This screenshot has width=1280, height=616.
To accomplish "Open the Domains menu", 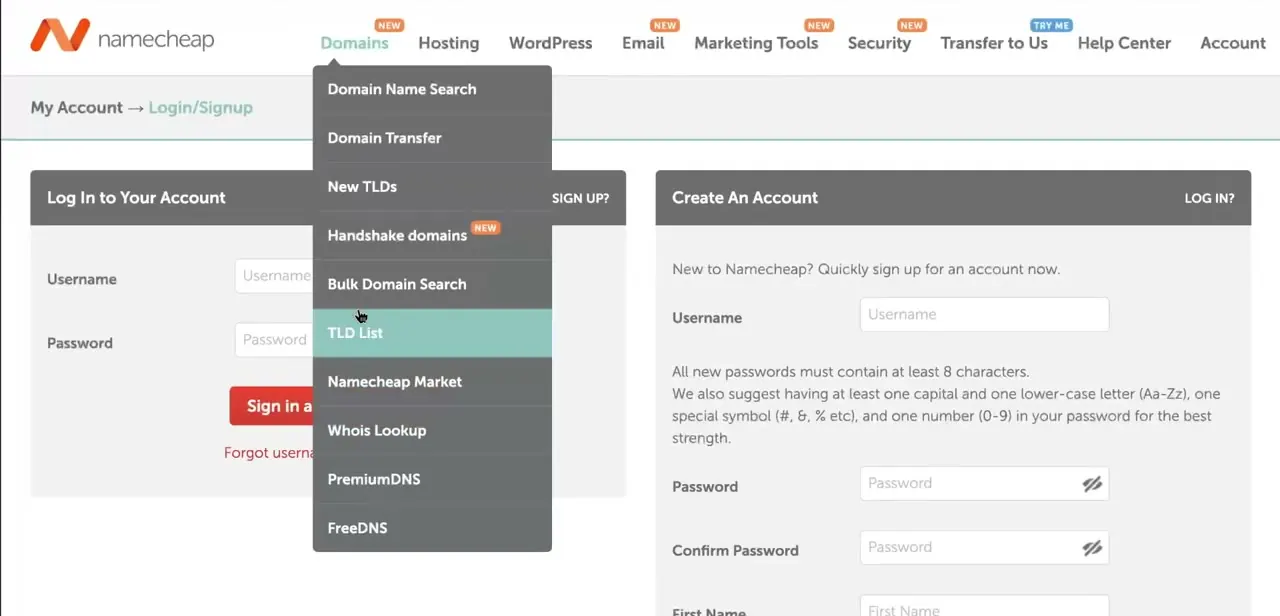I will [x=354, y=43].
